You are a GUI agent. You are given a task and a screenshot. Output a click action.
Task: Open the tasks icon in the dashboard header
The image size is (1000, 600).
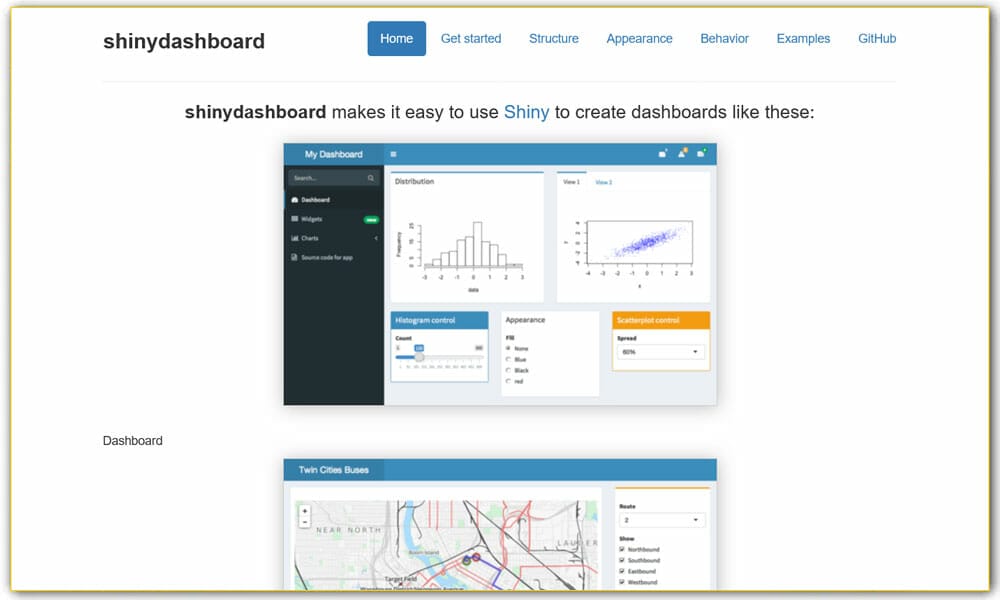[700, 152]
